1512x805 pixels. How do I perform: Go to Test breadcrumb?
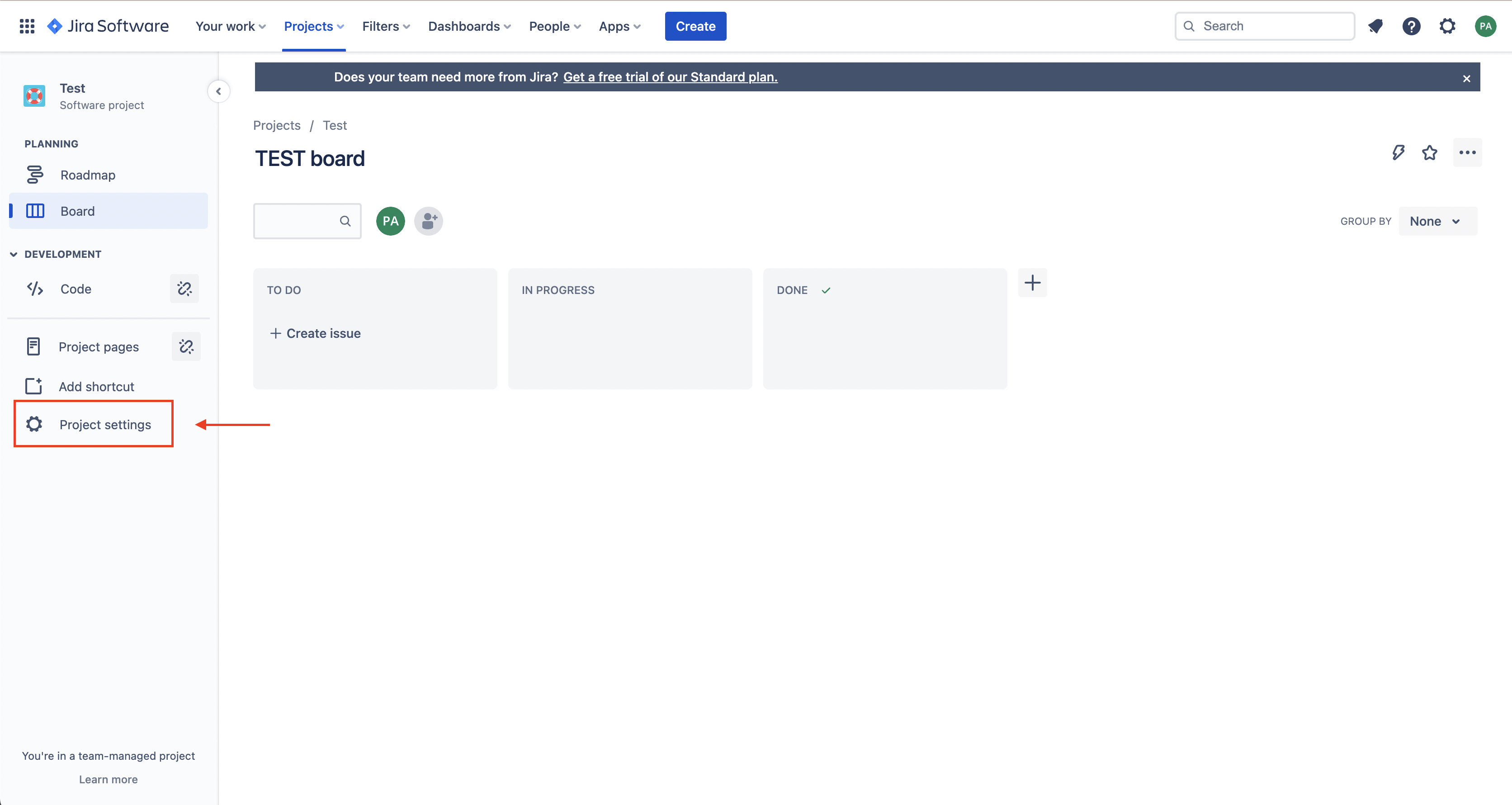pos(335,125)
